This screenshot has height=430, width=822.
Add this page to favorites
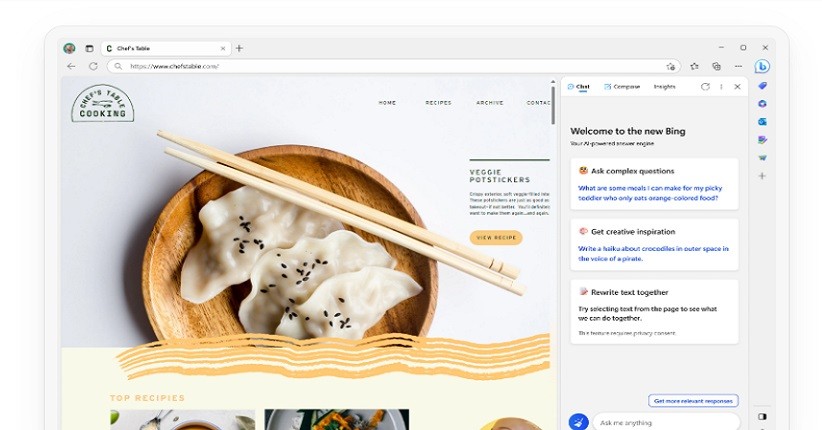point(670,67)
